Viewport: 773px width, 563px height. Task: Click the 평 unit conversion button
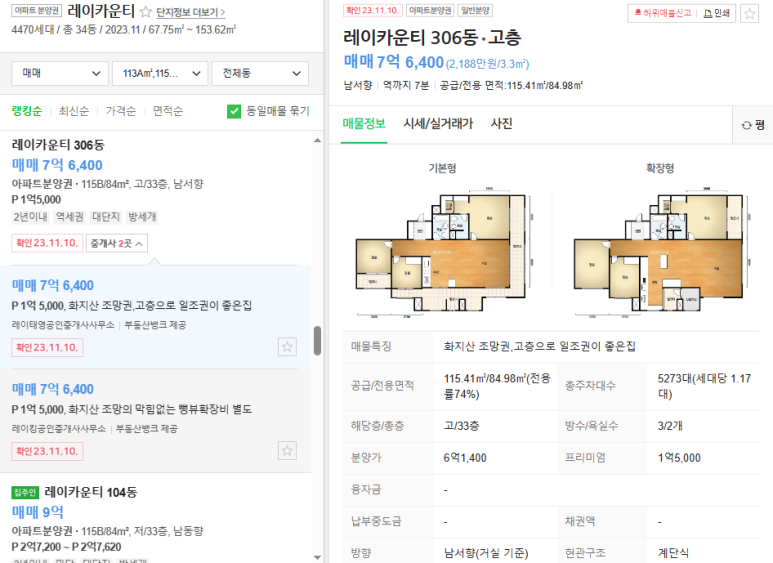753,125
